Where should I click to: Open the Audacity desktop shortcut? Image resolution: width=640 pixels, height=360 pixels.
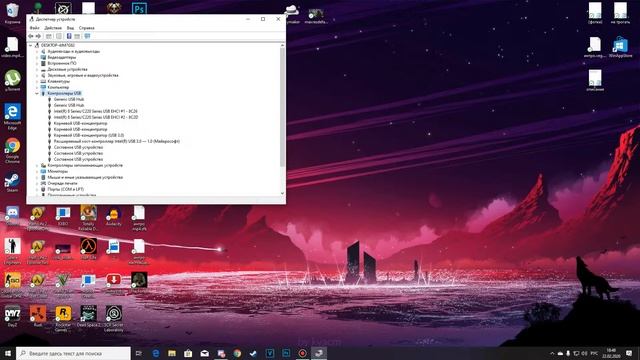point(114,217)
